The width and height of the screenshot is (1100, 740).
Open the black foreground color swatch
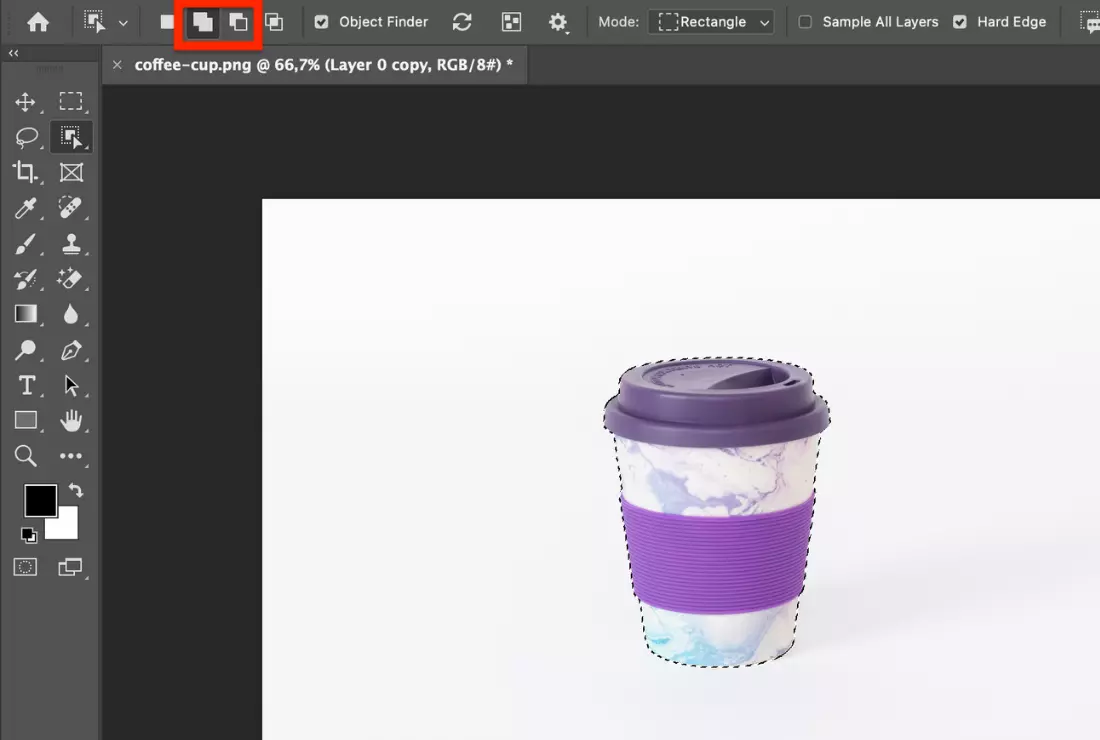tap(40, 499)
